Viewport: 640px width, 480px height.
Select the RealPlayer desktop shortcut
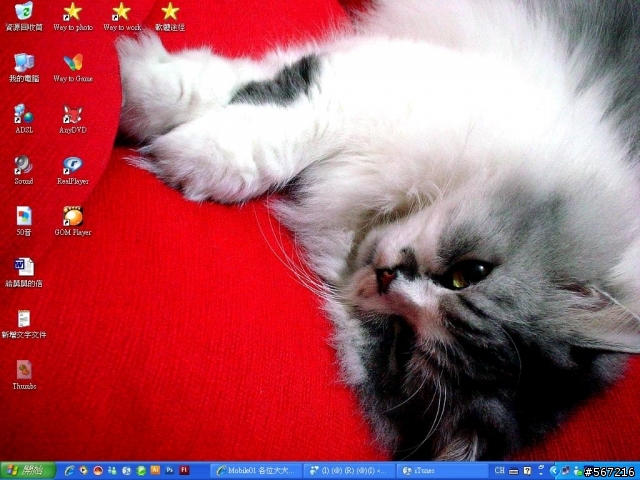(73, 170)
